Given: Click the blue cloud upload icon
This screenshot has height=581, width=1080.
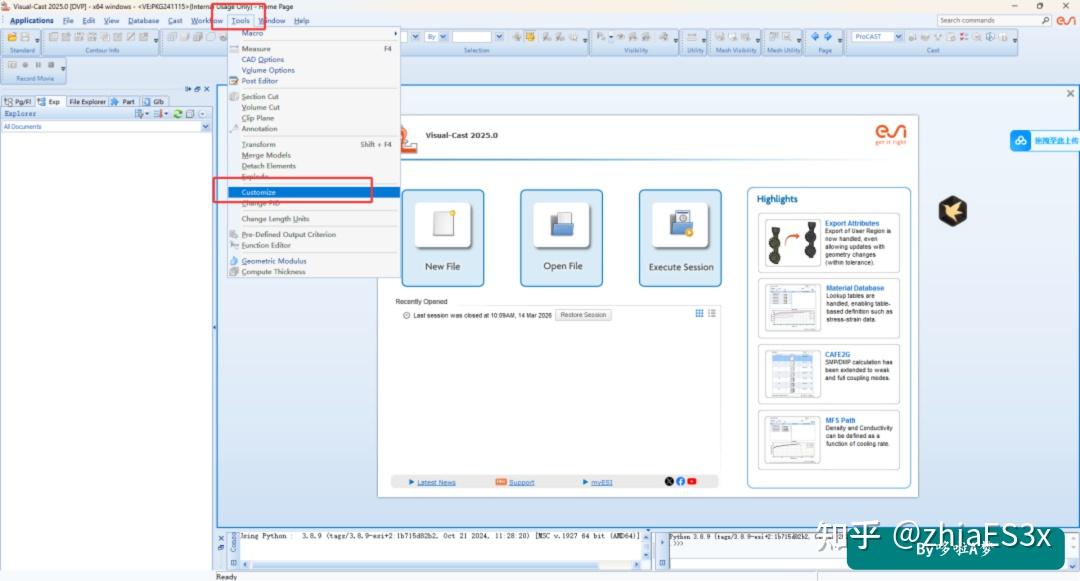Looking at the screenshot, I should click(x=1021, y=140).
